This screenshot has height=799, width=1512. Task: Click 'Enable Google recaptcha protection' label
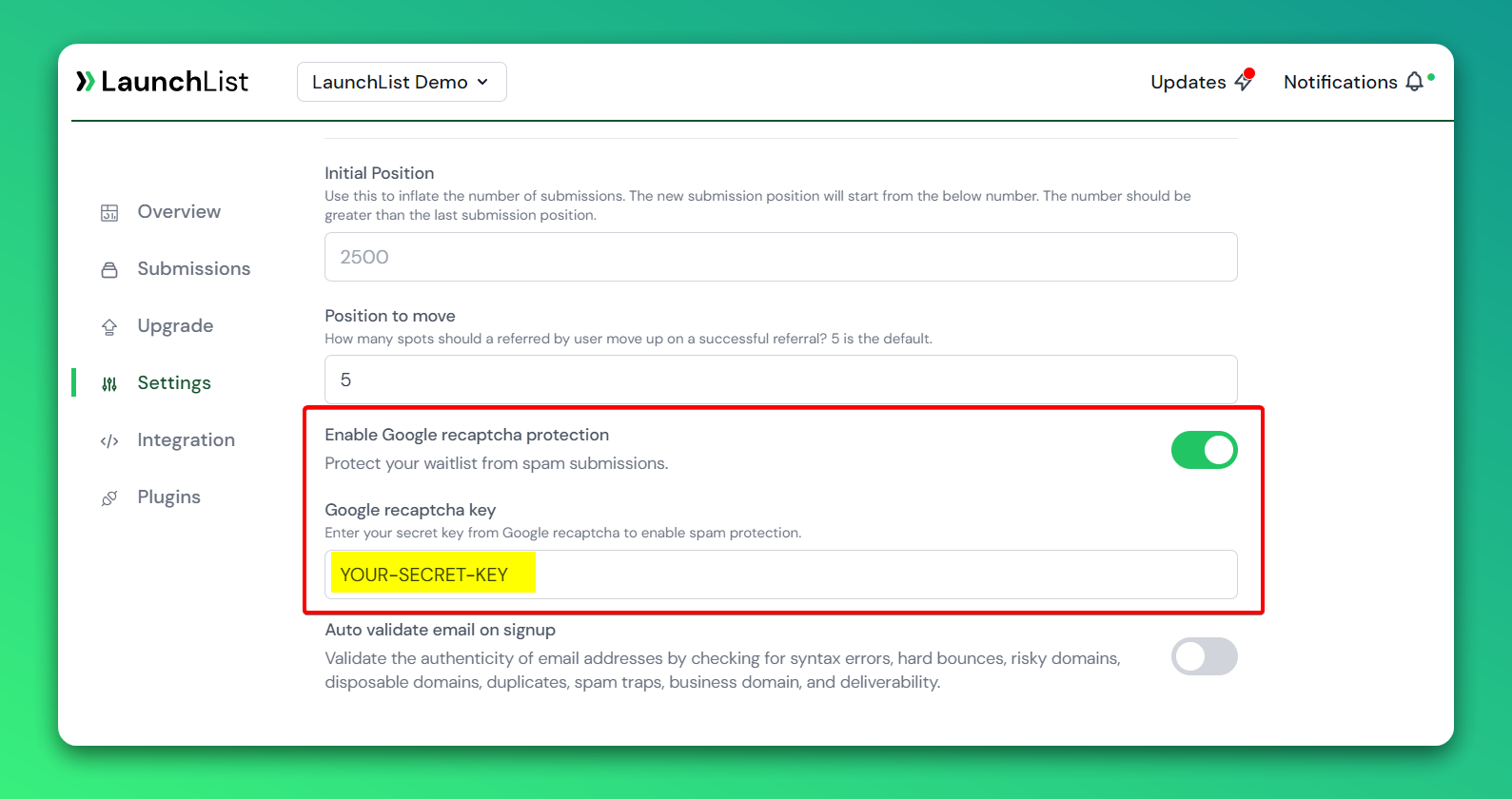point(466,435)
